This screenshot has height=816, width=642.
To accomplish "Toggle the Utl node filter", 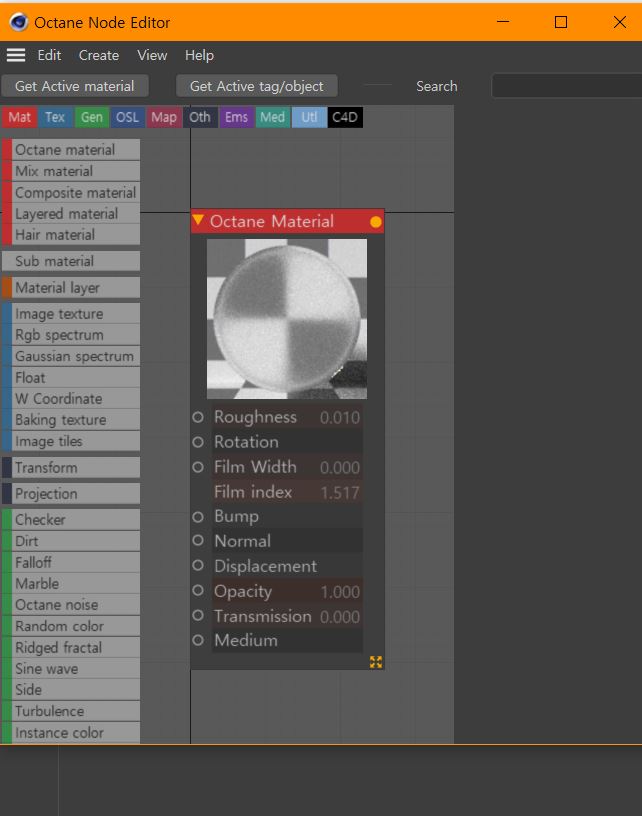I will click(309, 117).
